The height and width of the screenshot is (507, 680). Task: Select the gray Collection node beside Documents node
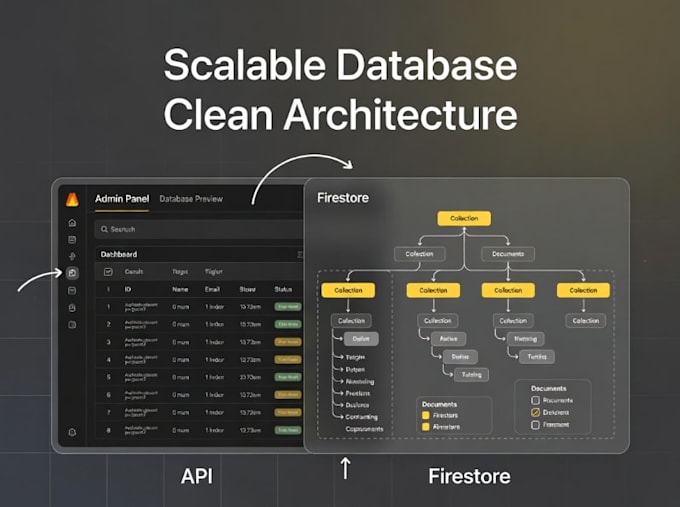[x=419, y=254]
